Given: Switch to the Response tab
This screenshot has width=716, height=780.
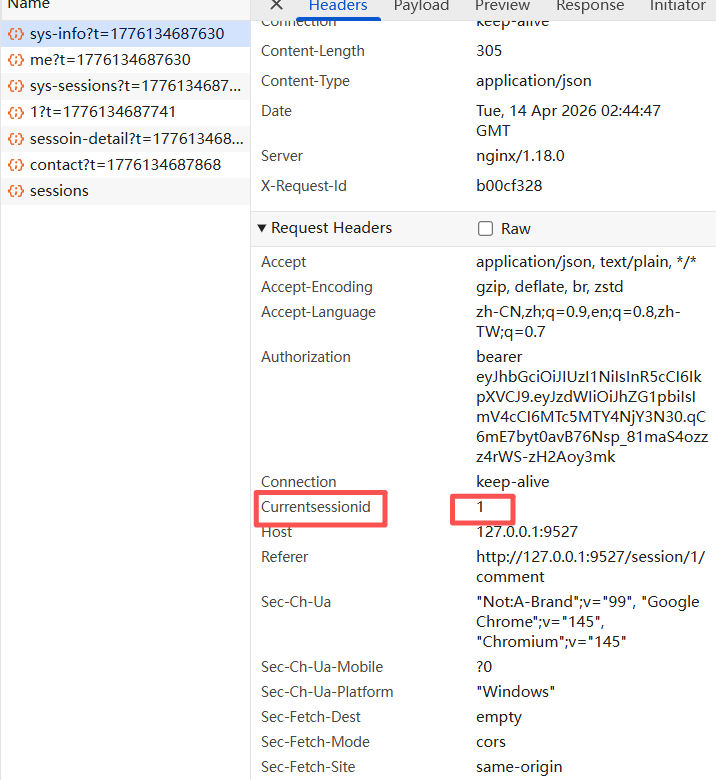Looking at the screenshot, I should 590,7.
